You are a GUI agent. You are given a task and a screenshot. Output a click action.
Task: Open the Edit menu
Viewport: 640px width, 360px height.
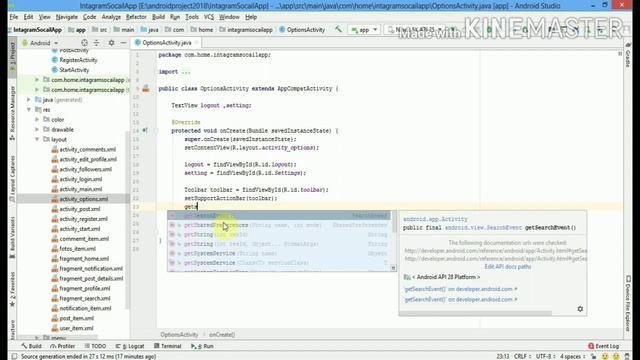[28, 17]
